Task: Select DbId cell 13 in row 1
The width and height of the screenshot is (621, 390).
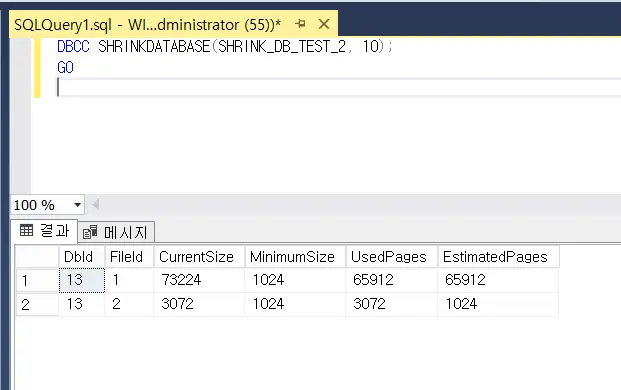Action: [x=82, y=280]
